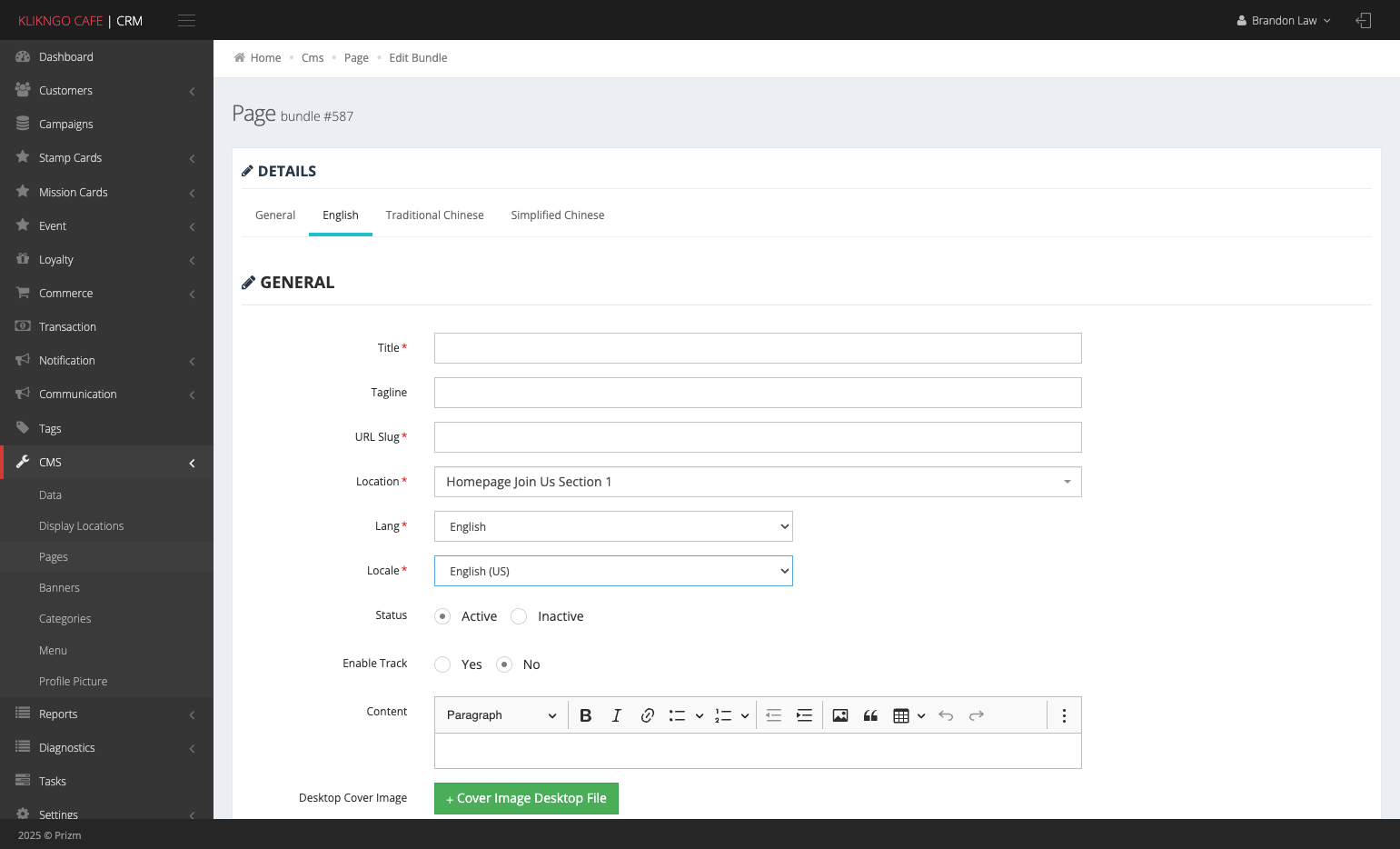Insert block quote in content editor
This screenshot has height=849, width=1400.
point(870,715)
